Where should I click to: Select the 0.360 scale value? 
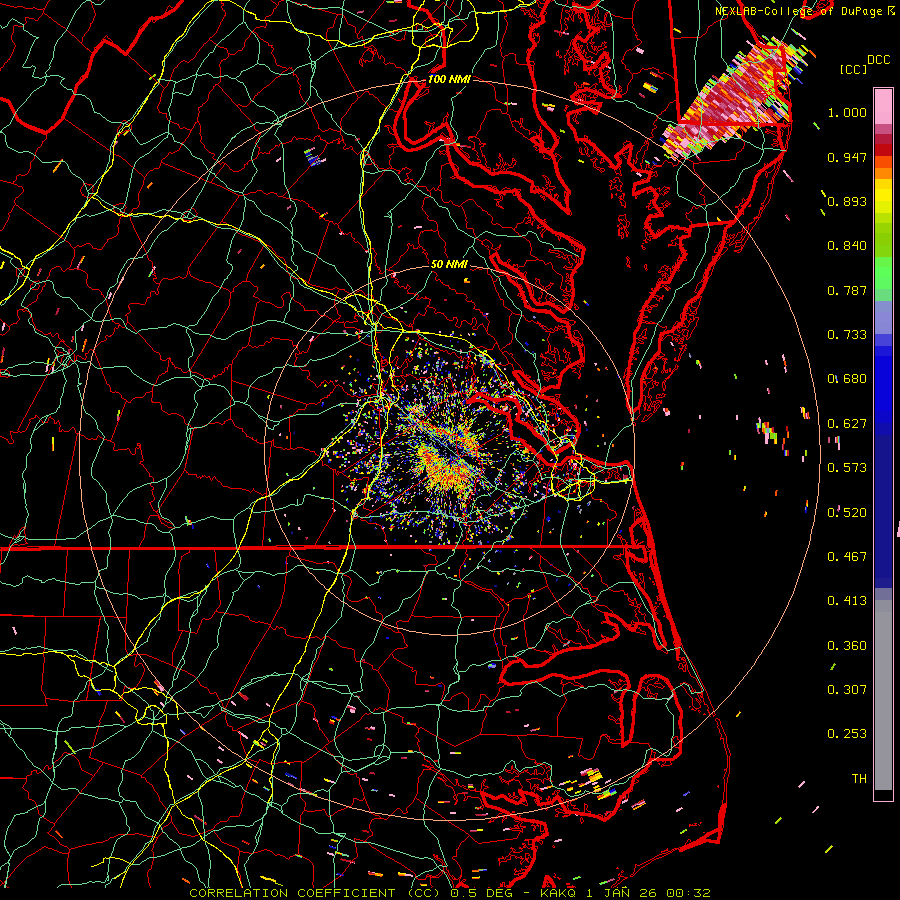pyautogui.click(x=847, y=646)
